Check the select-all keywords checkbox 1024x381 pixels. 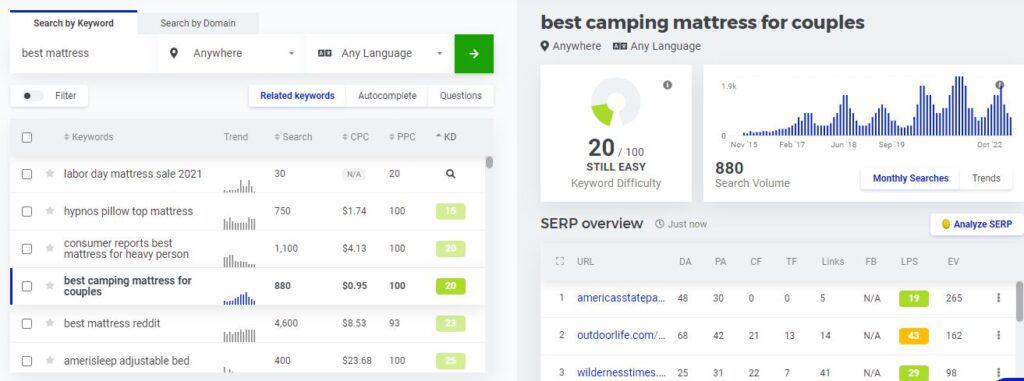point(27,137)
